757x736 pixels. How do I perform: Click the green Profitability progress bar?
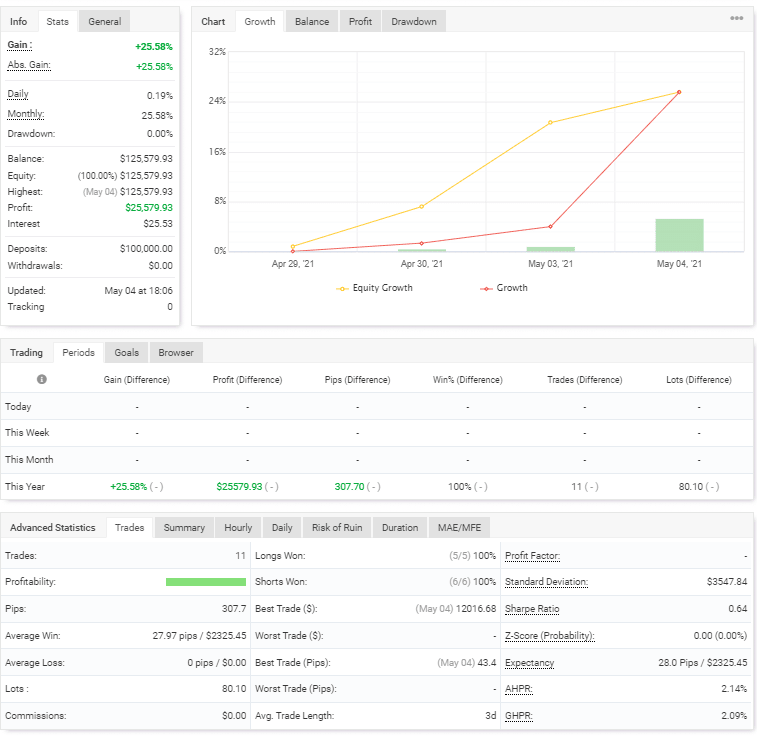pos(205,582)
